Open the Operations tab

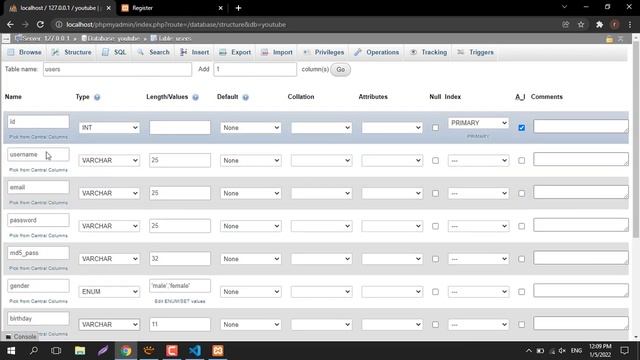point(377,52)
